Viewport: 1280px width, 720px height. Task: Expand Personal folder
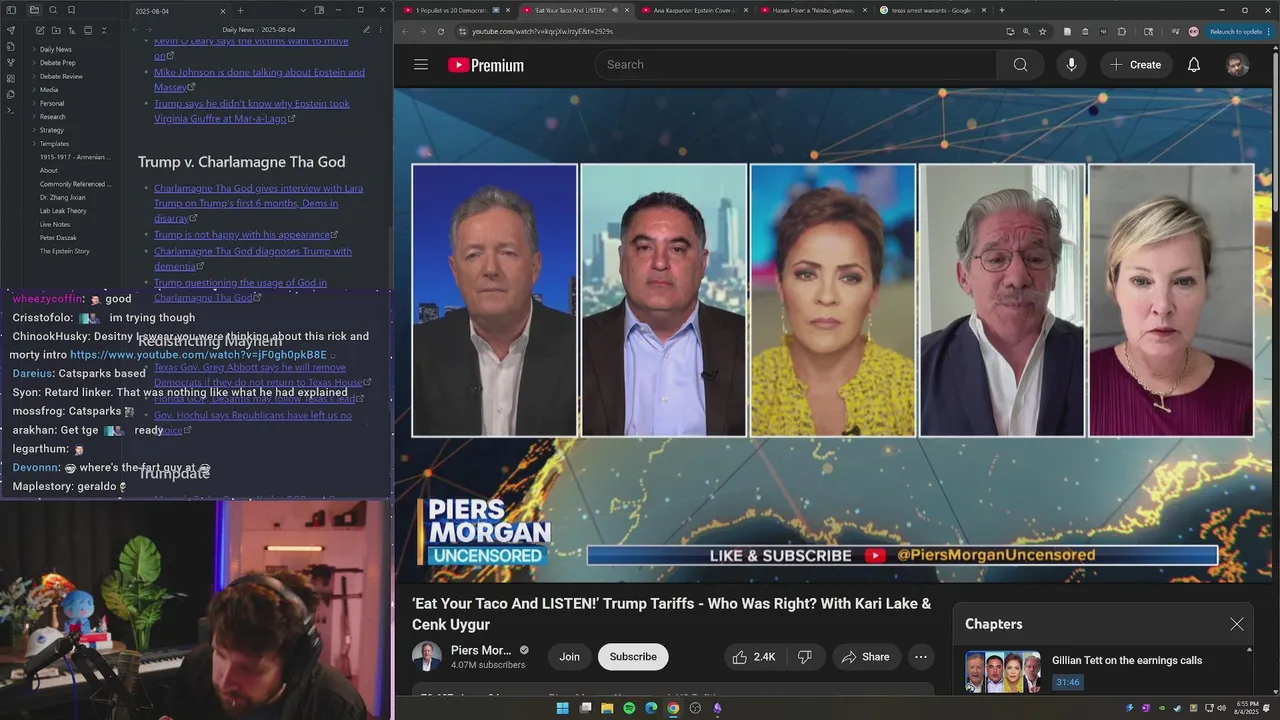[x=51, y=103]
